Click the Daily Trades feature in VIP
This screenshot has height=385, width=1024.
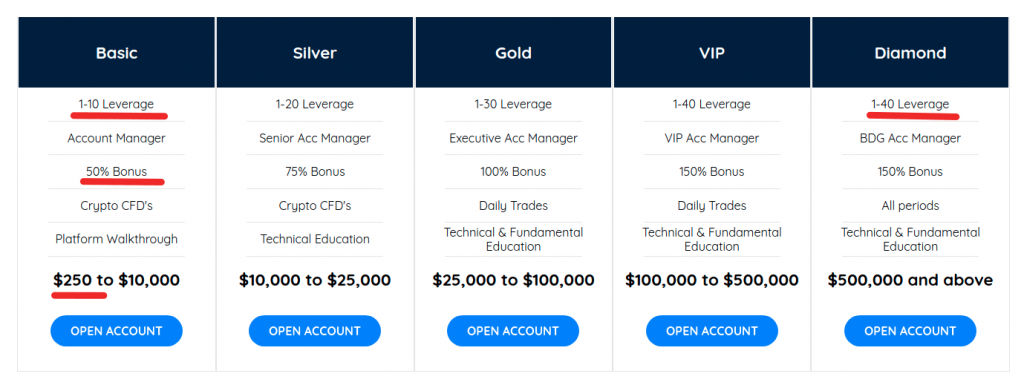click(x=712, y=206)
